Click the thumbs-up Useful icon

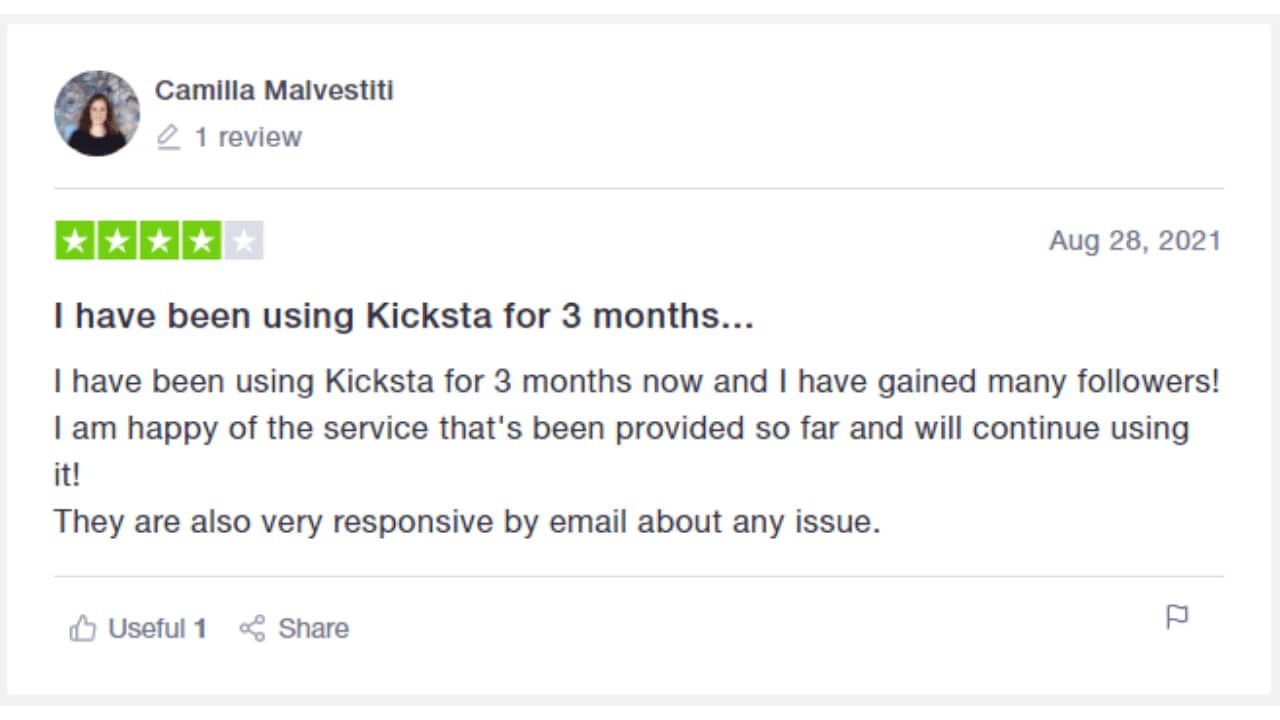coord(82,629)
